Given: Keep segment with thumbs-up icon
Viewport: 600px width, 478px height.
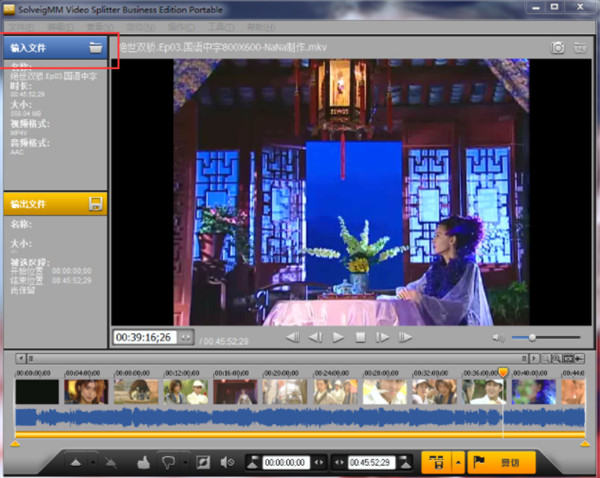Looking at the screenshot, I should click(x=143, y=462).
